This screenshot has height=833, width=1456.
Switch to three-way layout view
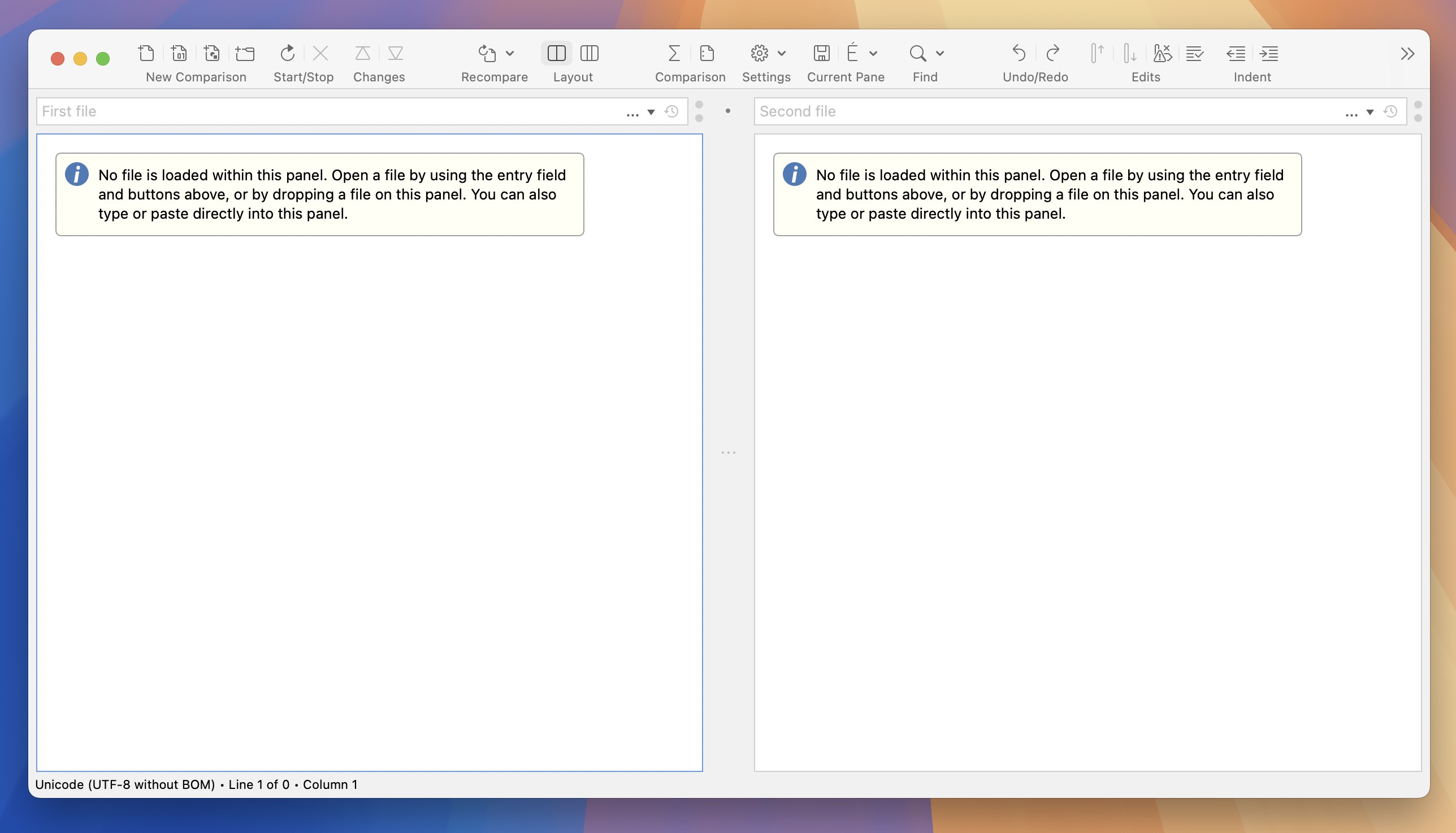(590, 53)
